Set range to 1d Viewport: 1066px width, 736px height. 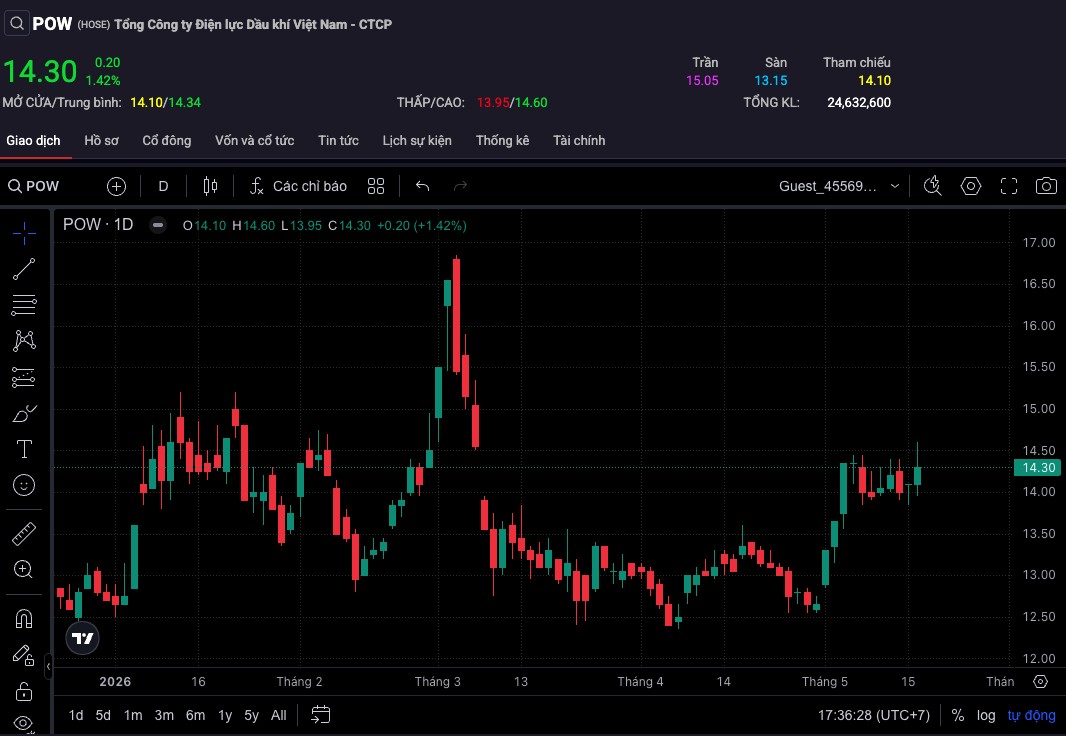click(76, 716)
